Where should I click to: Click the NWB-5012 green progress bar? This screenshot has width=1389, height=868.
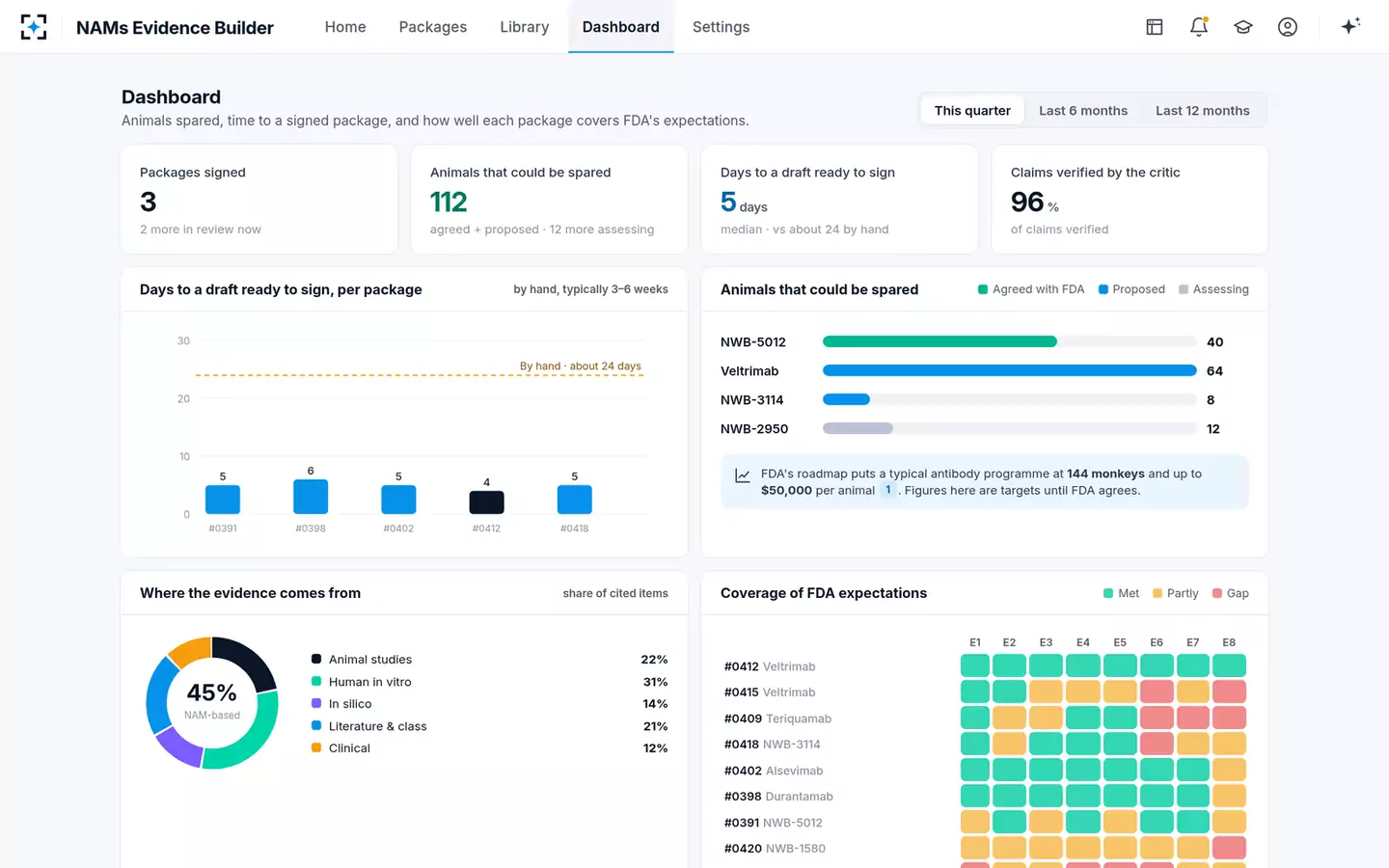(940, 341)
